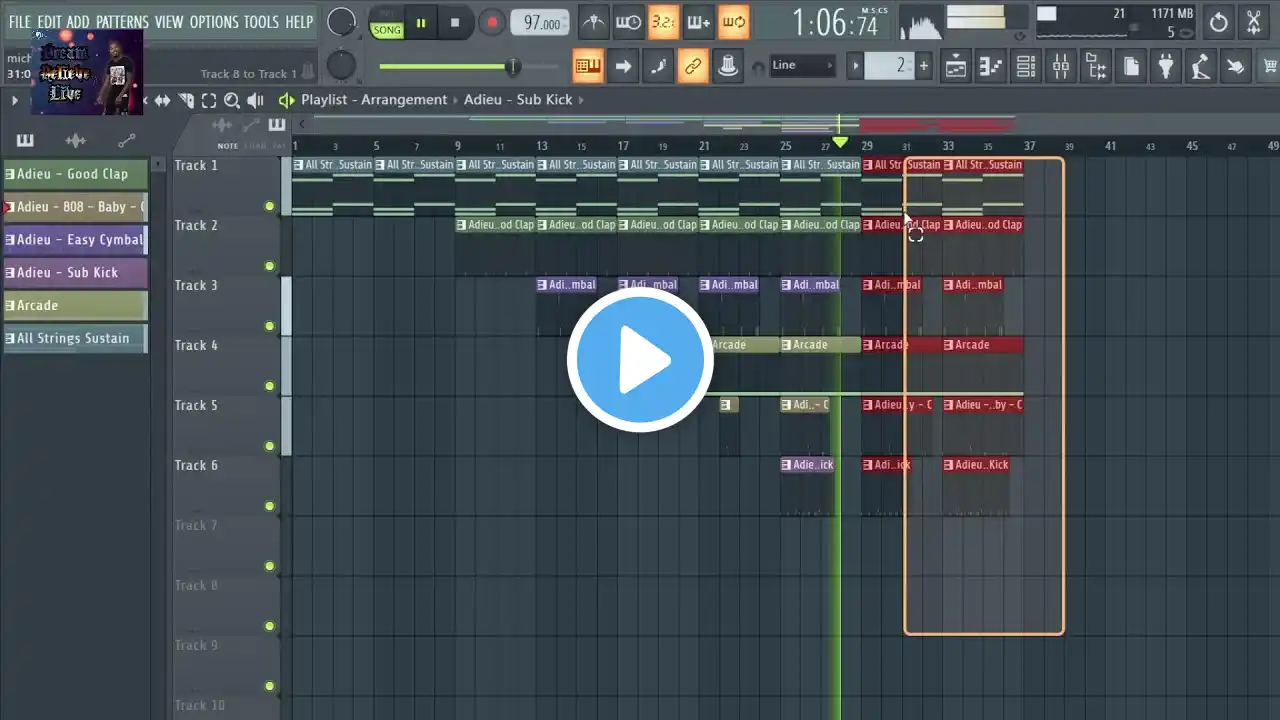This screenshot has width=1280, height=720.
Task: Select Adieu - Good Clap pattern
Action: 75,174
